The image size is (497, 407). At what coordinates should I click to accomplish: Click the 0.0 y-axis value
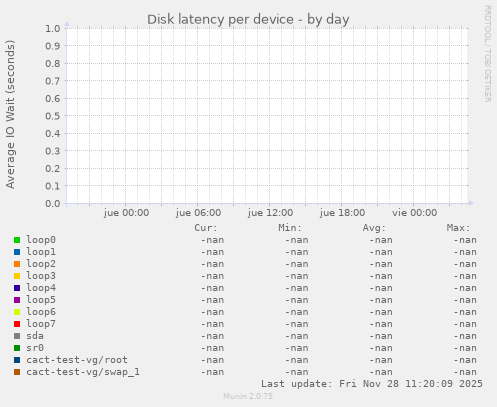coord(53,203)
